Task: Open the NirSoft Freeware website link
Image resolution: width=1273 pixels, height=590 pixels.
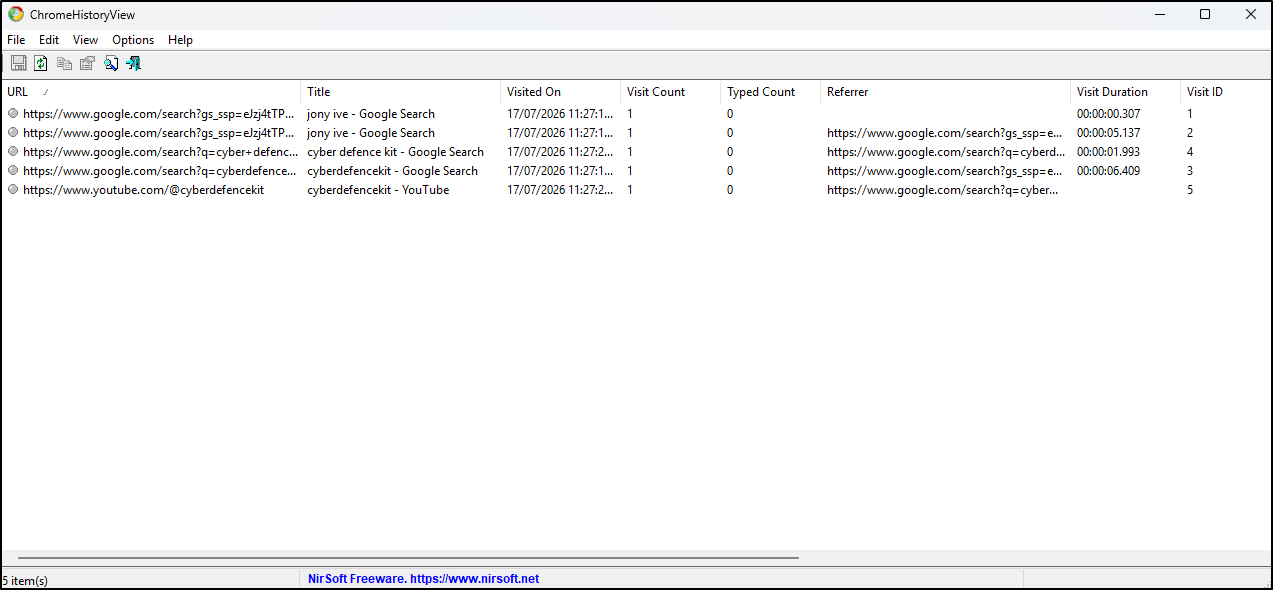Action: [423, 579]
